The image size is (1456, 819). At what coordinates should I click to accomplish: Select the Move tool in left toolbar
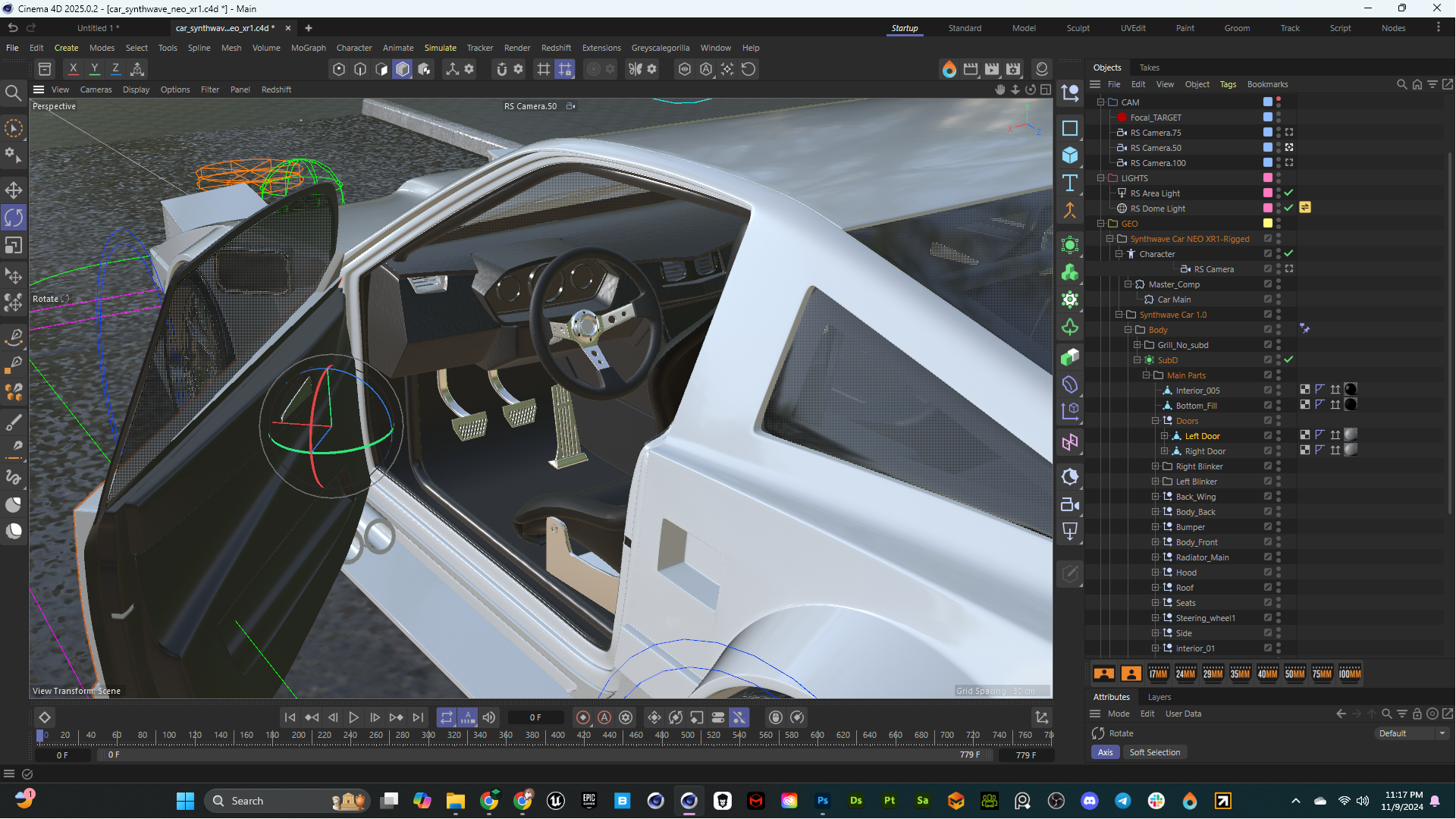tap(14, 190)
